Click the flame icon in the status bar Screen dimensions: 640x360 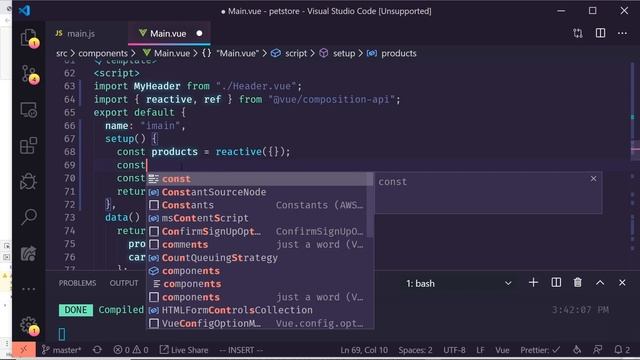[577, 350]
